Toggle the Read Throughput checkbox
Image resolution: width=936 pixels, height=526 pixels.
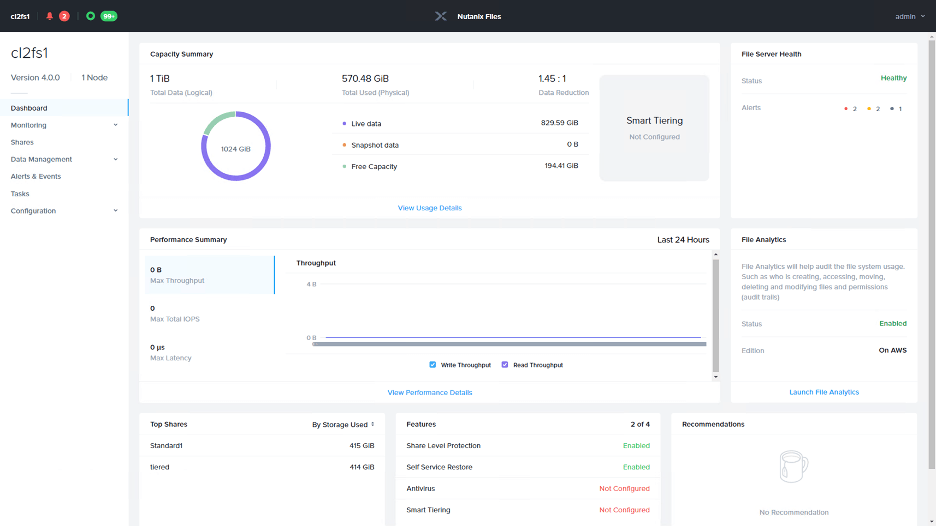pos(505,365)
